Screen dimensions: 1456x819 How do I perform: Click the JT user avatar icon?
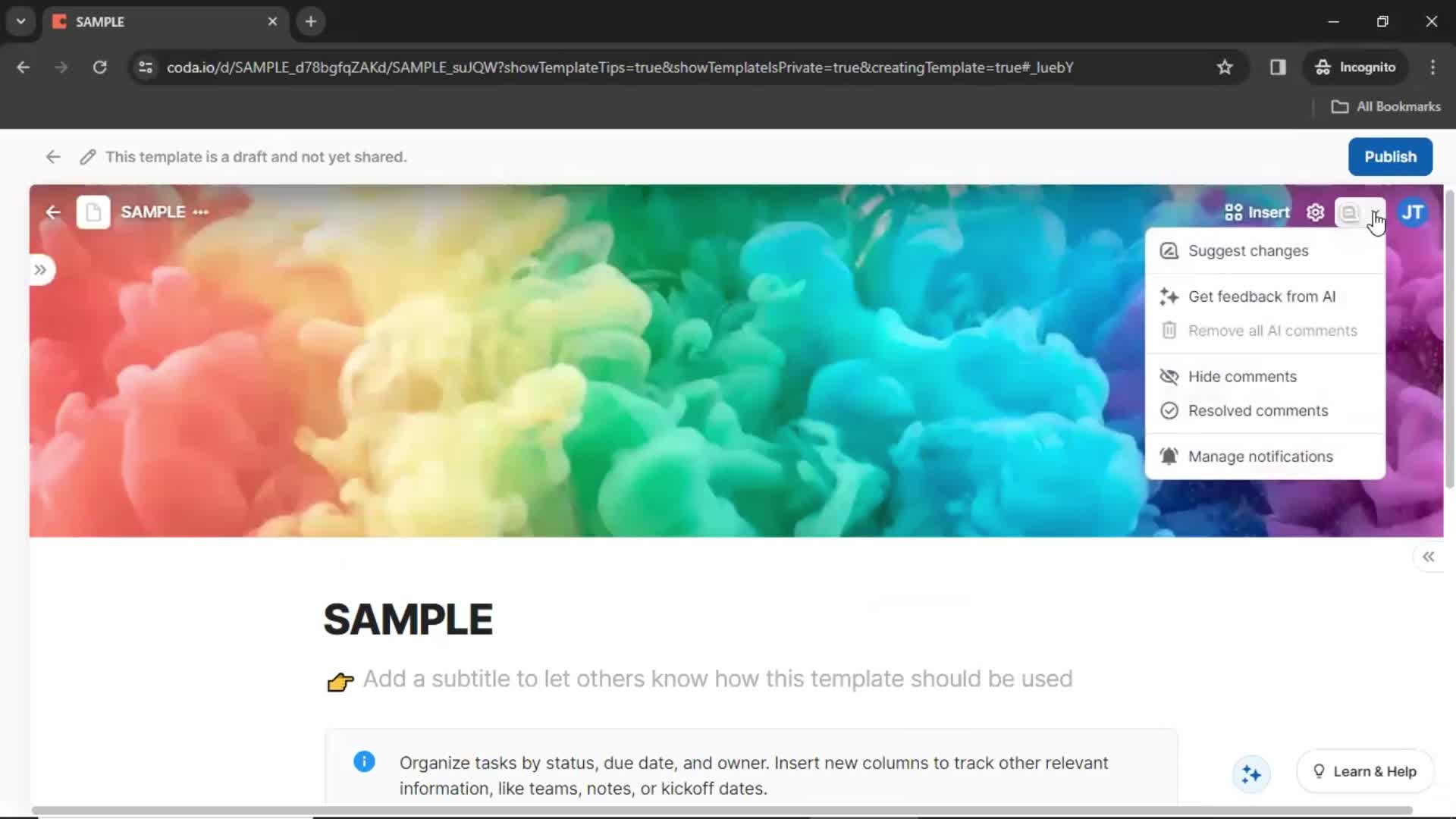1412,212
